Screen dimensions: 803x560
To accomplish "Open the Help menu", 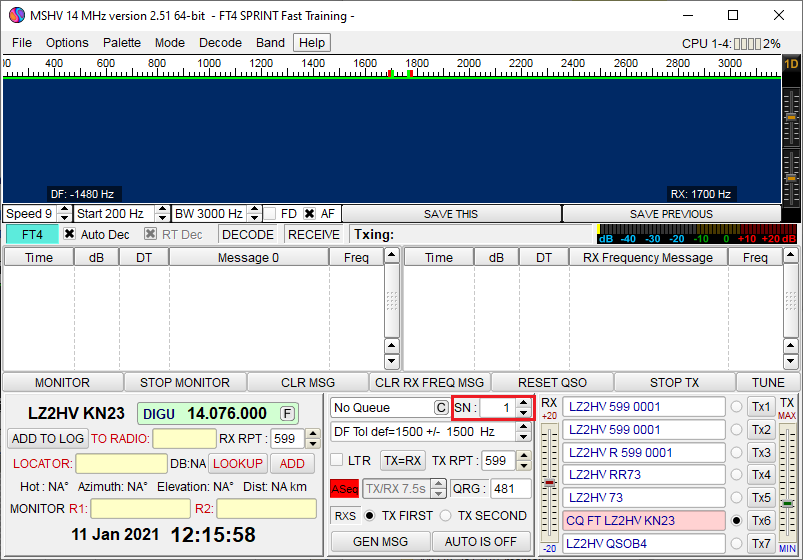I will click(312, 43).
